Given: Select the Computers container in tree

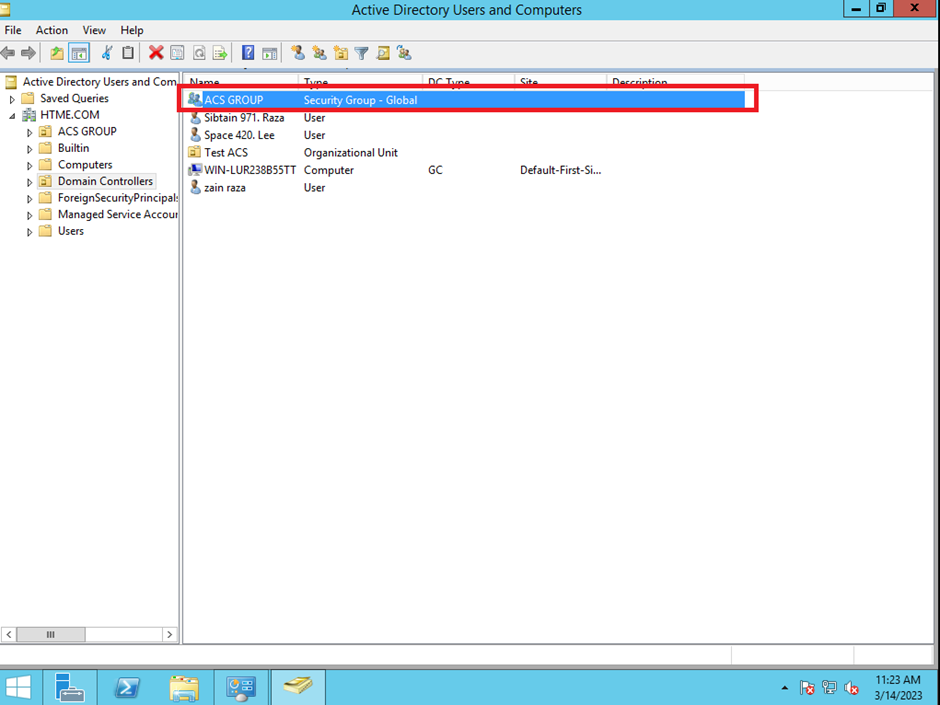Looking at the screenshot, I should pos(84,165).
